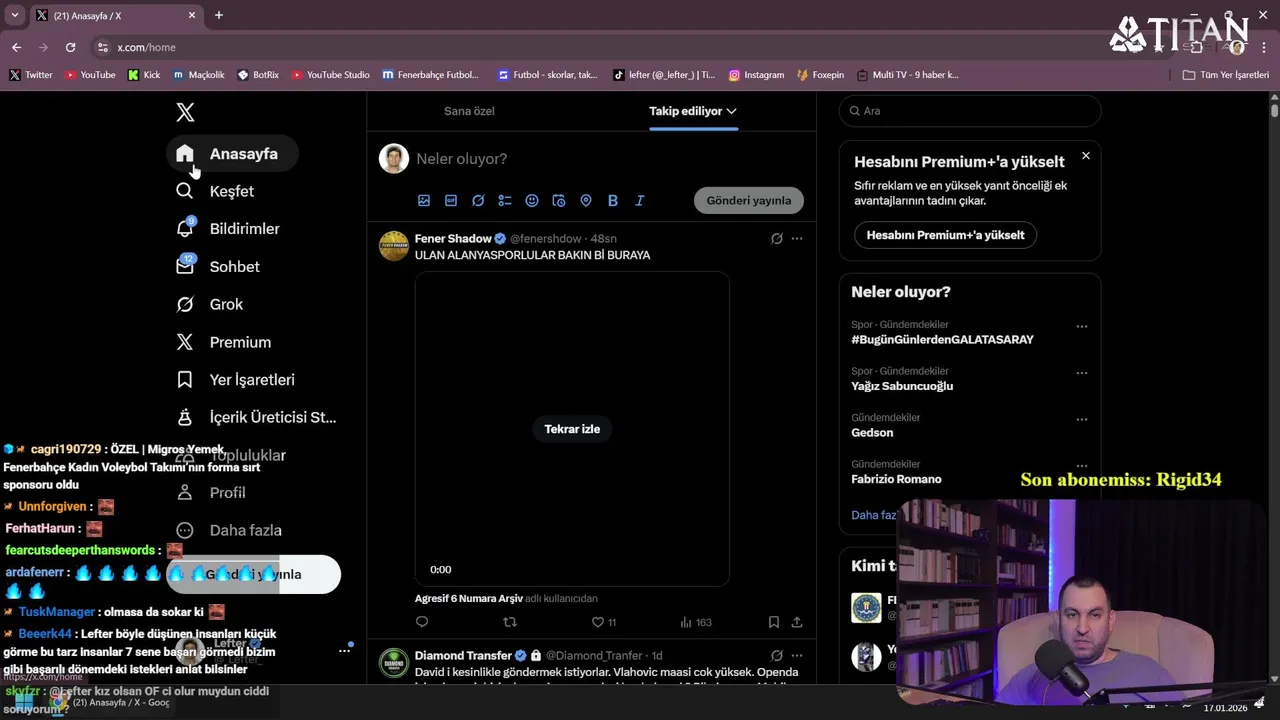Click Gönderi yayınla button
1280x720 pixels.
coord(749,200)
